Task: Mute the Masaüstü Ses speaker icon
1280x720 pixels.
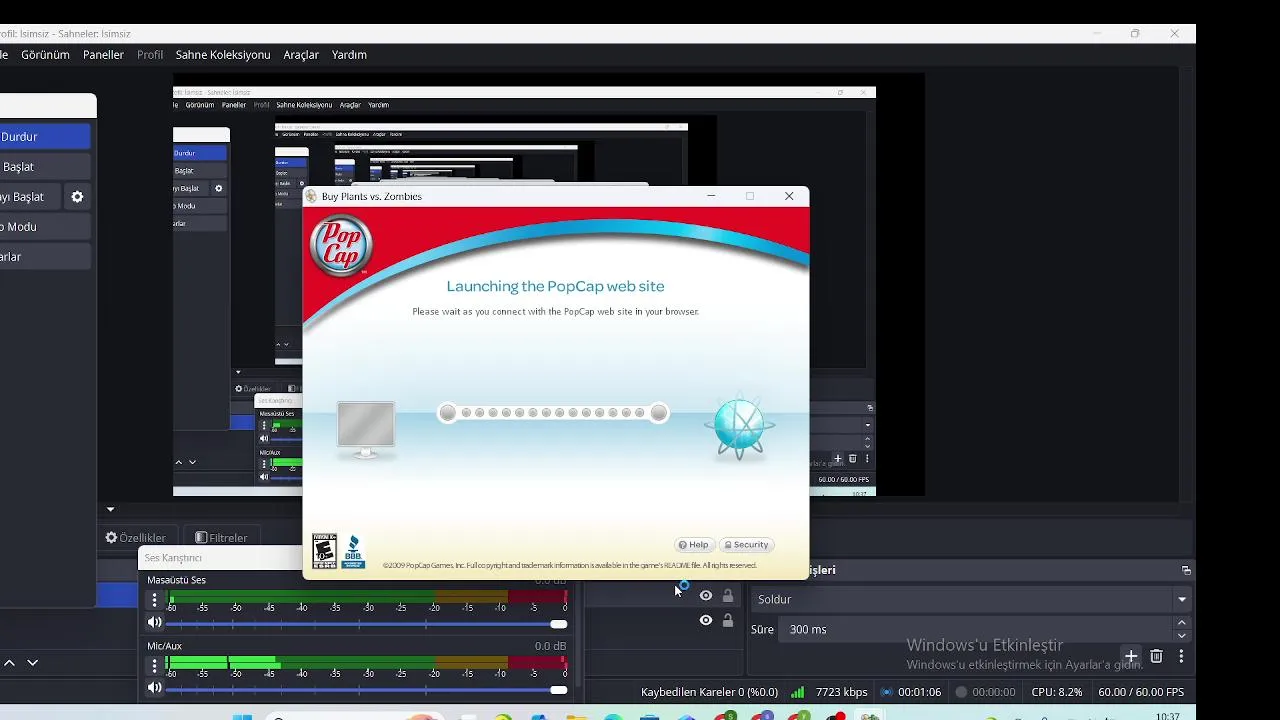Action: pos(154,623)
